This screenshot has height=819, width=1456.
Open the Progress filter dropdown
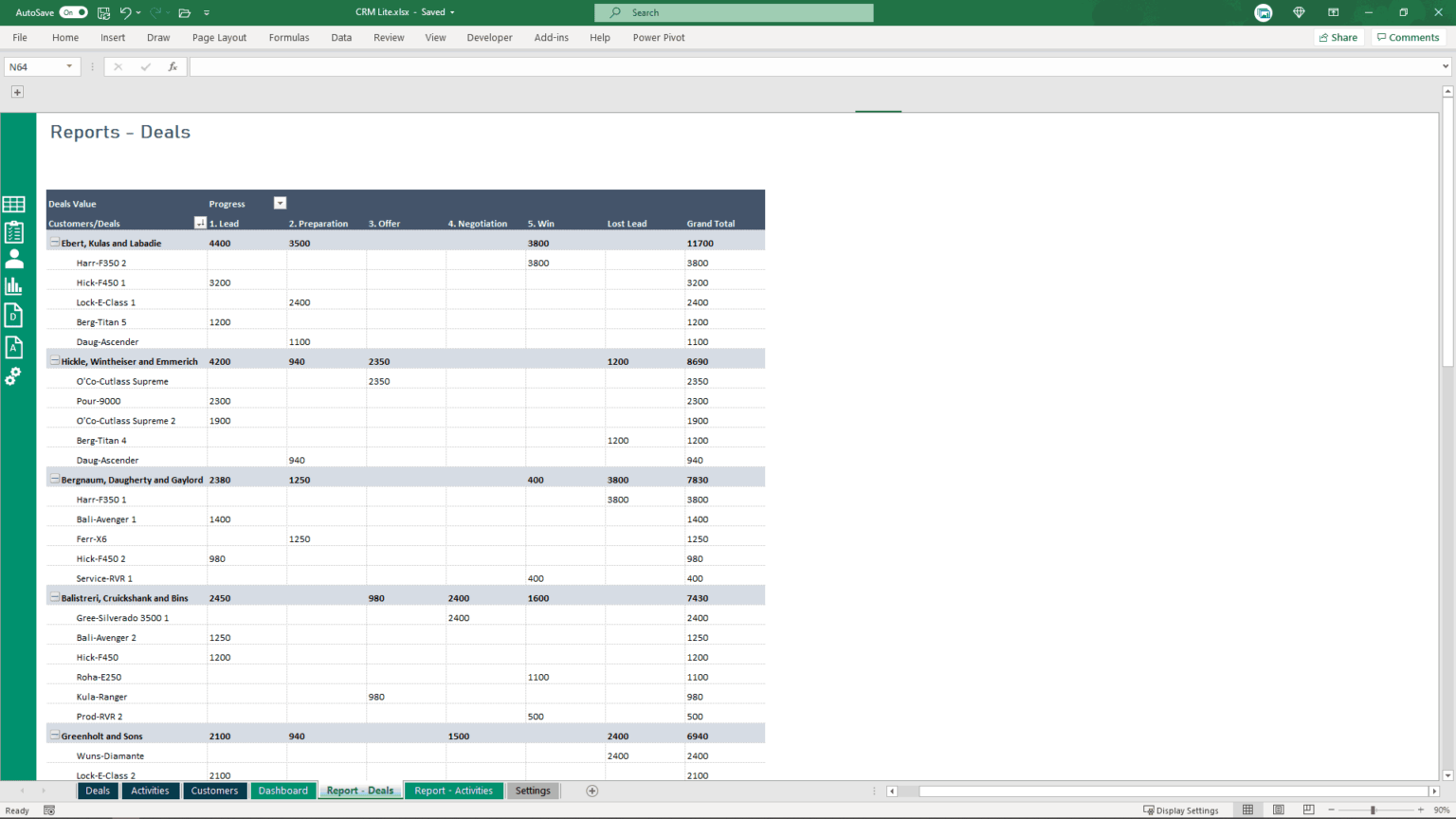(280, 203)
